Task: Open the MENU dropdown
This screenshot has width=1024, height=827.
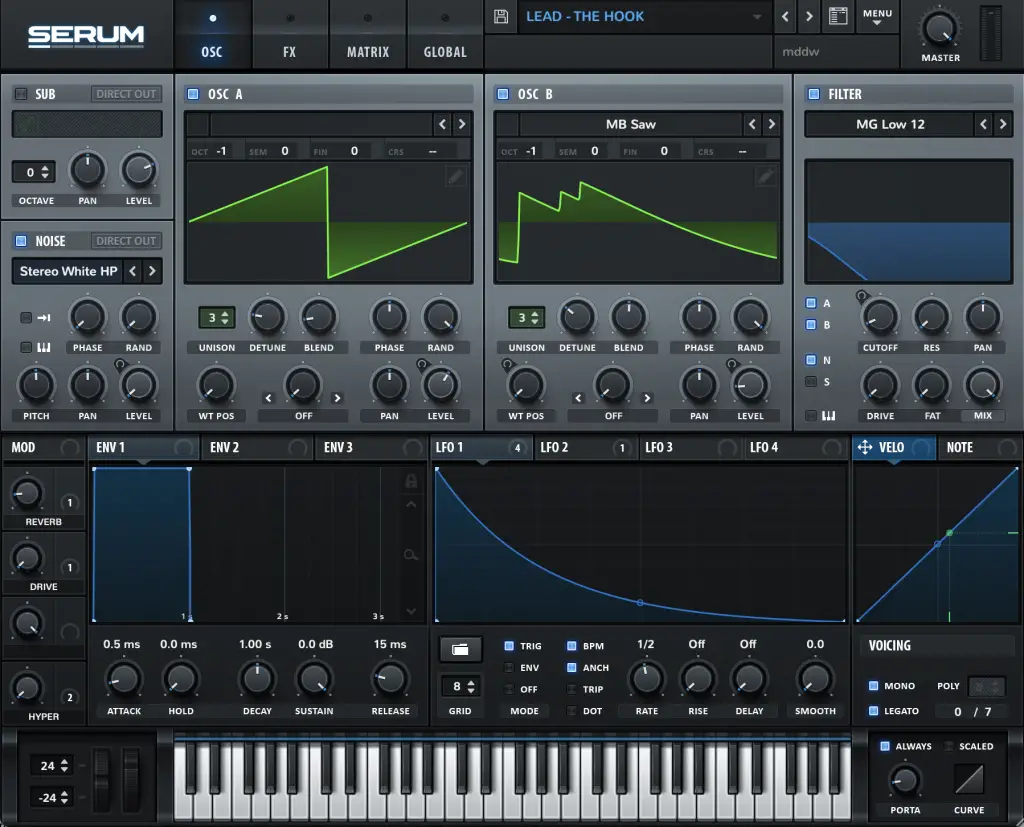Action: coord(877,16)
